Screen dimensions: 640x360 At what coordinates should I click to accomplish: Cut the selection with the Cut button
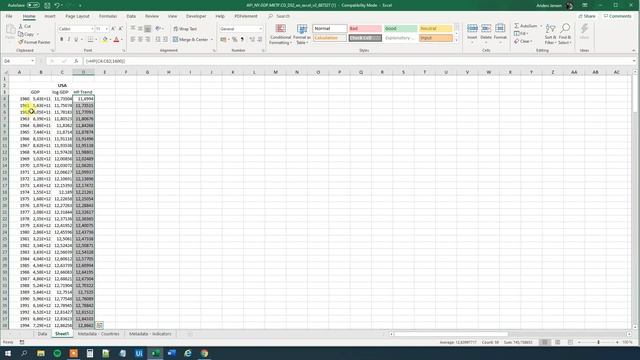(25, 27)
